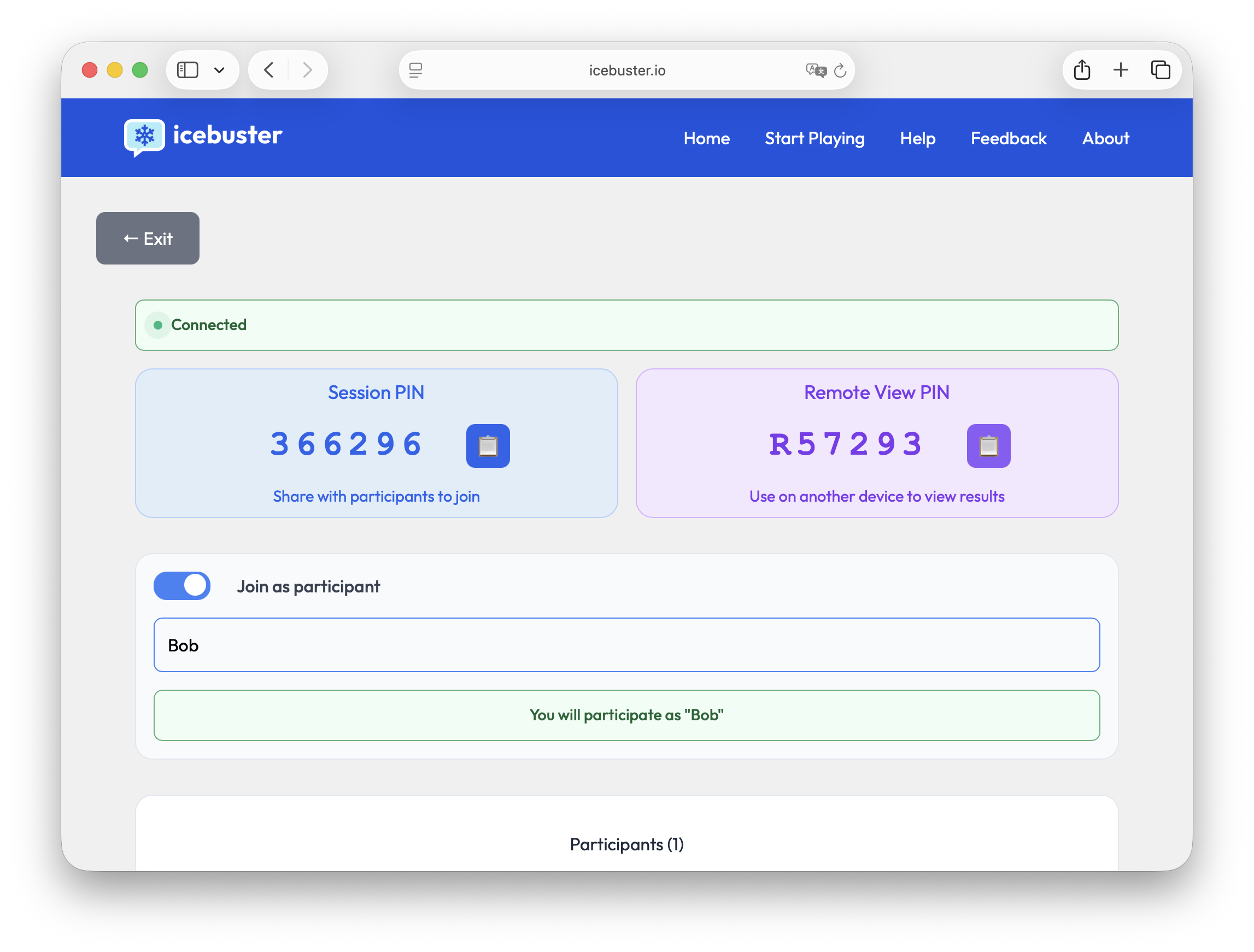This screenshot has width=1254, height=952.
Task: Toggle the Safari sidebar icon
Action: click(x=187, y=70)
